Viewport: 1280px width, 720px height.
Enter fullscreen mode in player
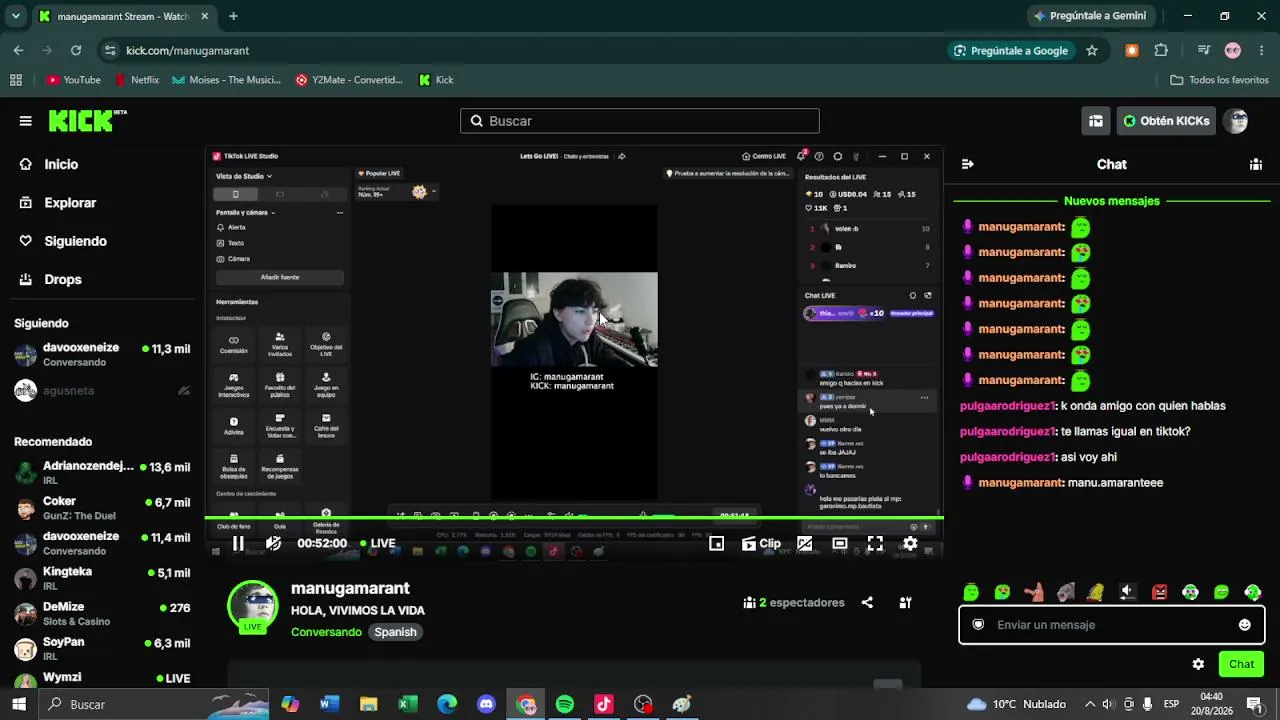[x=875, y=543]
